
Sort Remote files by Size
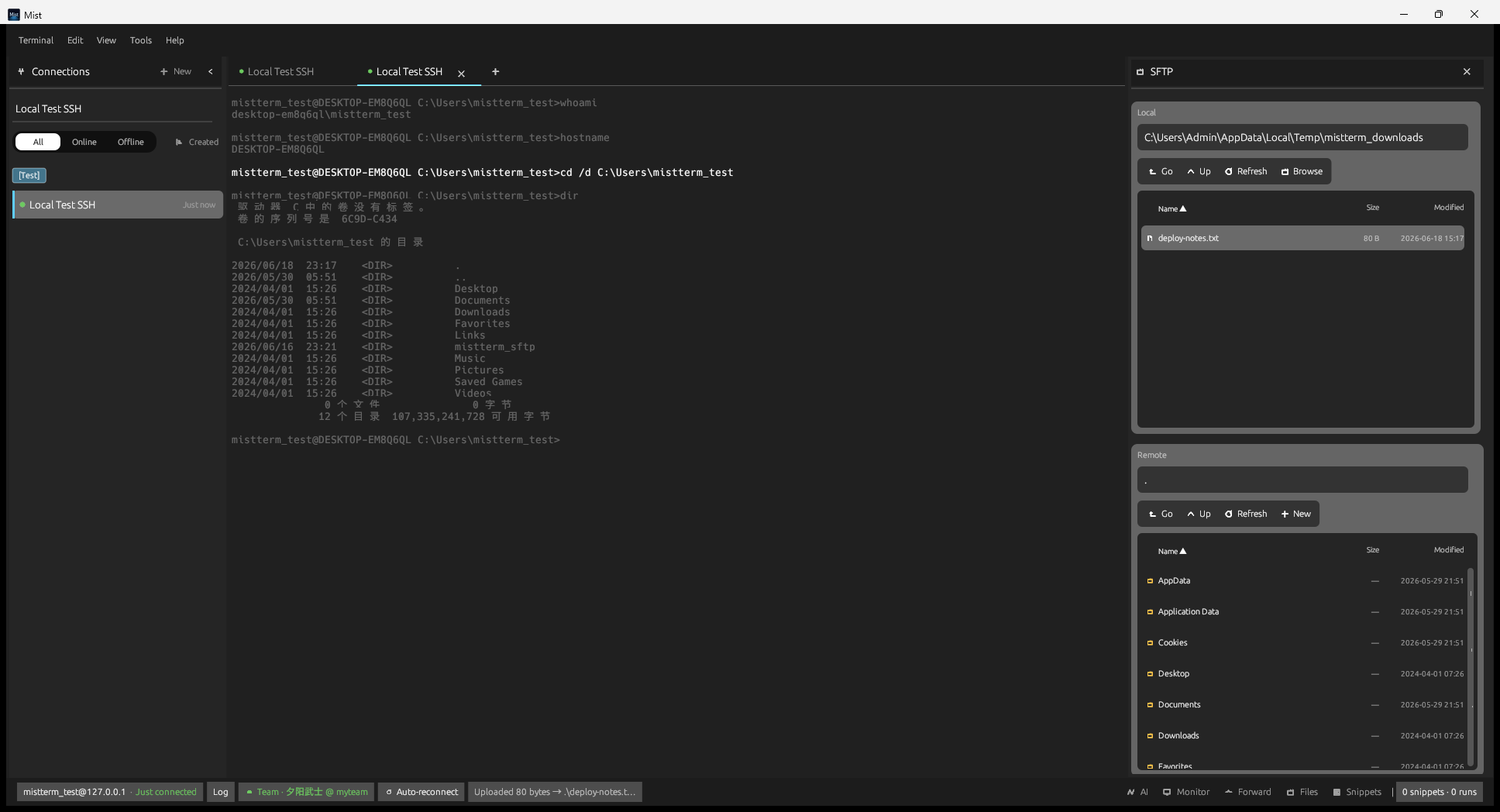1372,550
